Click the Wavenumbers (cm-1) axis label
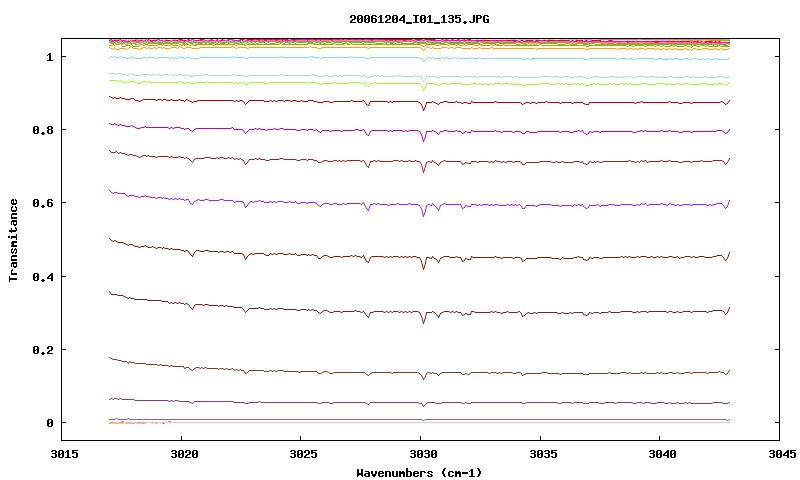 419,473
